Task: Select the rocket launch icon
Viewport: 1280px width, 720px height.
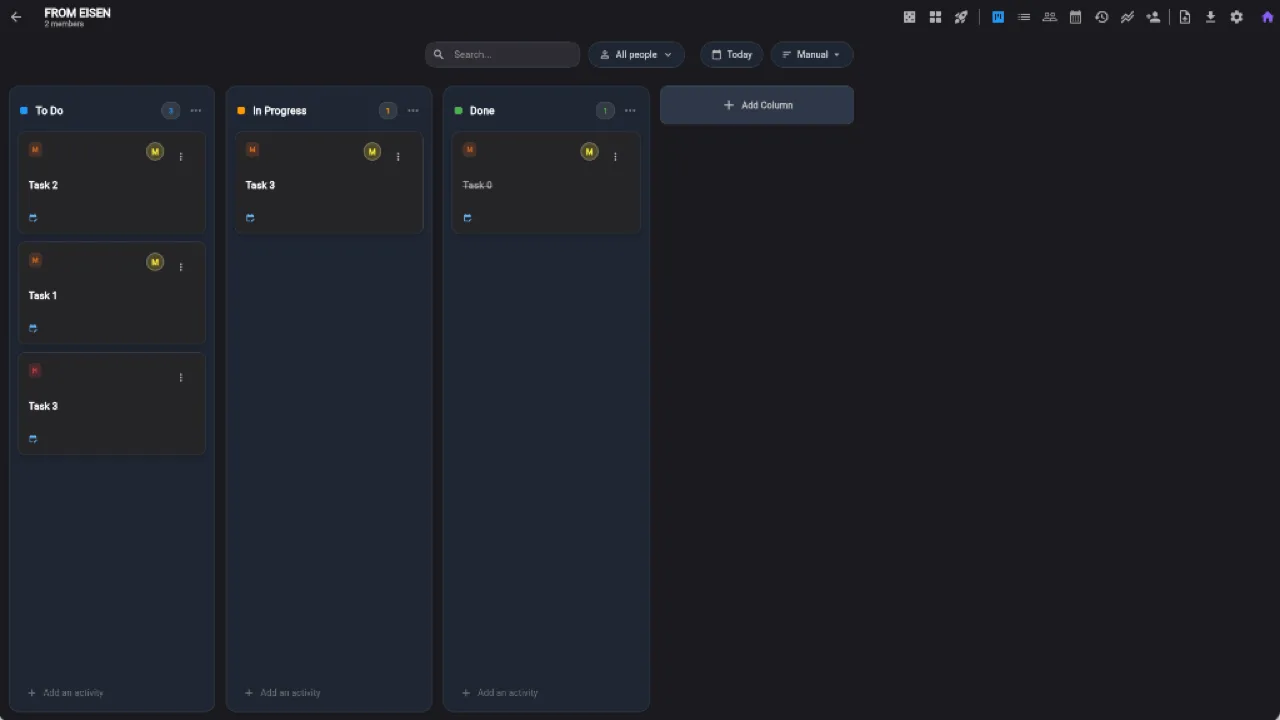Action: [x=961, y=17]
